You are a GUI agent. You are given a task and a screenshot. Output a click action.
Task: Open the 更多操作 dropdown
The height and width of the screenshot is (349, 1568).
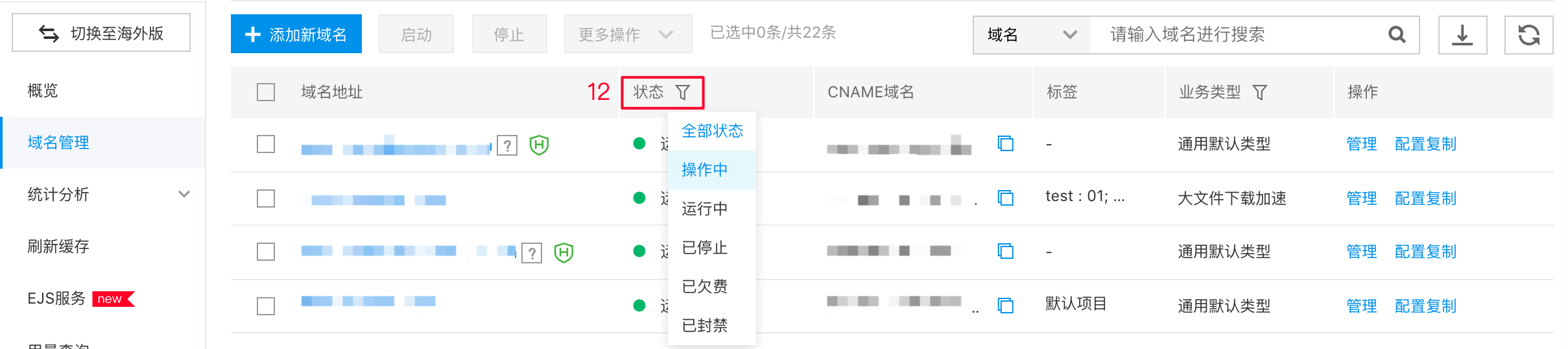pos(628,34)
